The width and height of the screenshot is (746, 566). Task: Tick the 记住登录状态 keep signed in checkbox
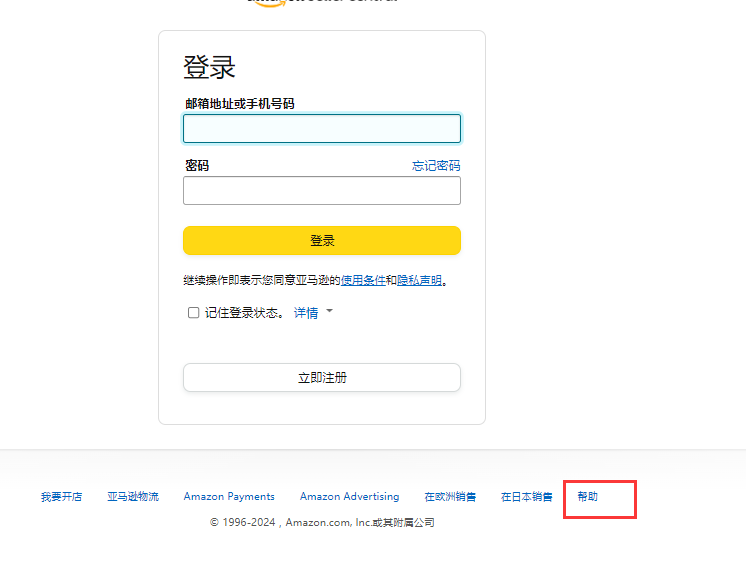tap(193, 312)
